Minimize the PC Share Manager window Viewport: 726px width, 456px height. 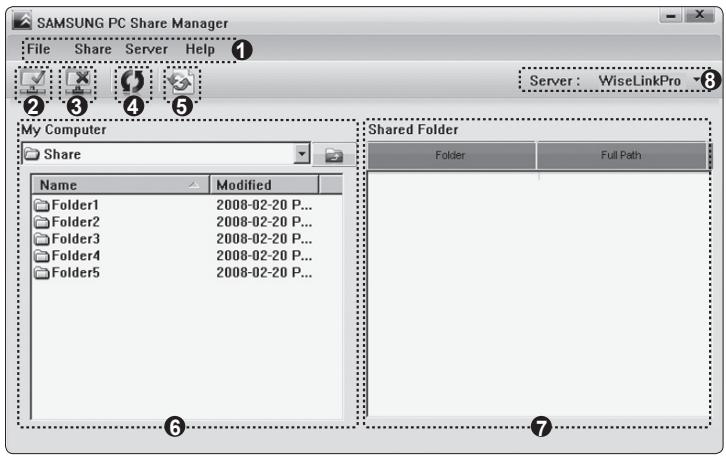coord(670,16)
